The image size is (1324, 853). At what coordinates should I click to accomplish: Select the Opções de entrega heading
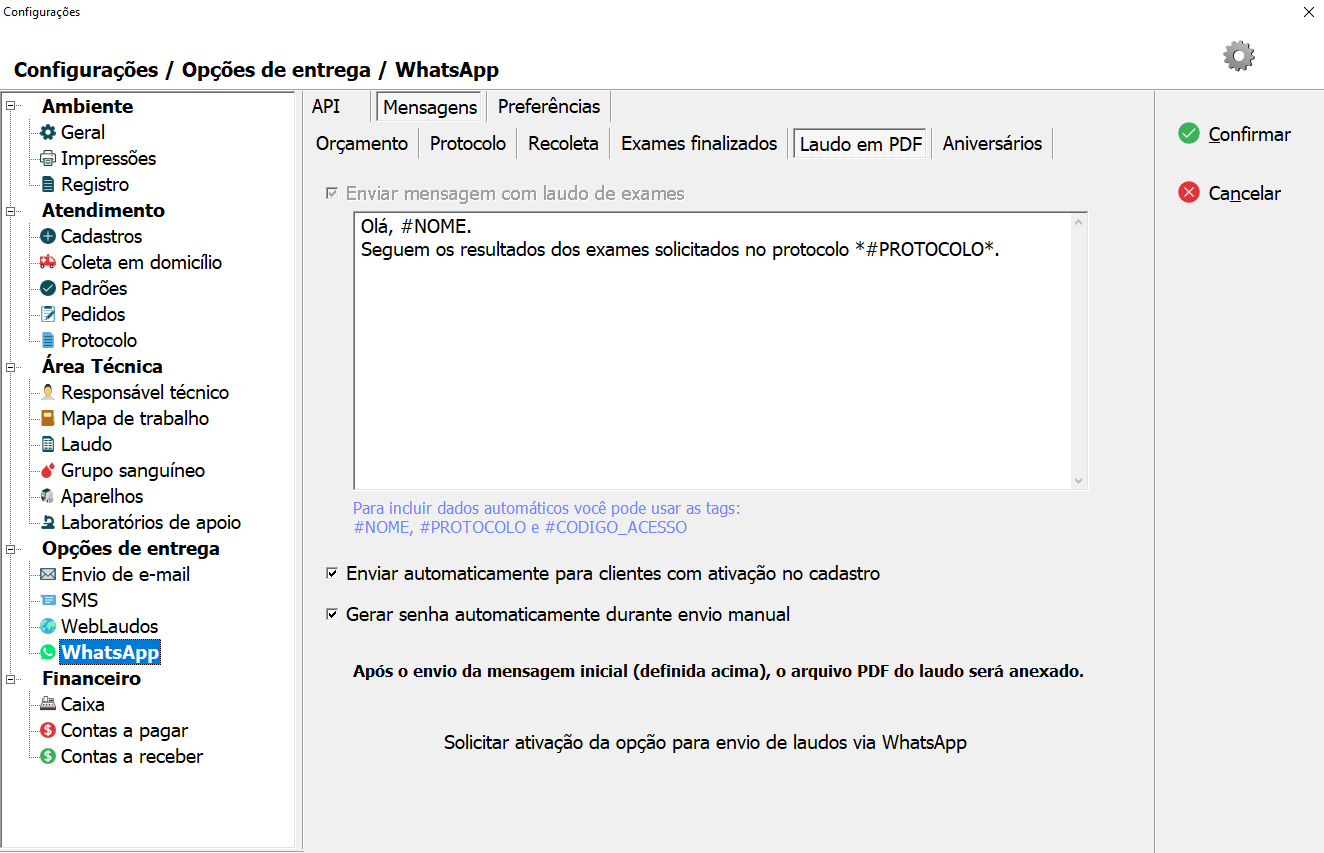pyautogui.click(x=131, y=548)
